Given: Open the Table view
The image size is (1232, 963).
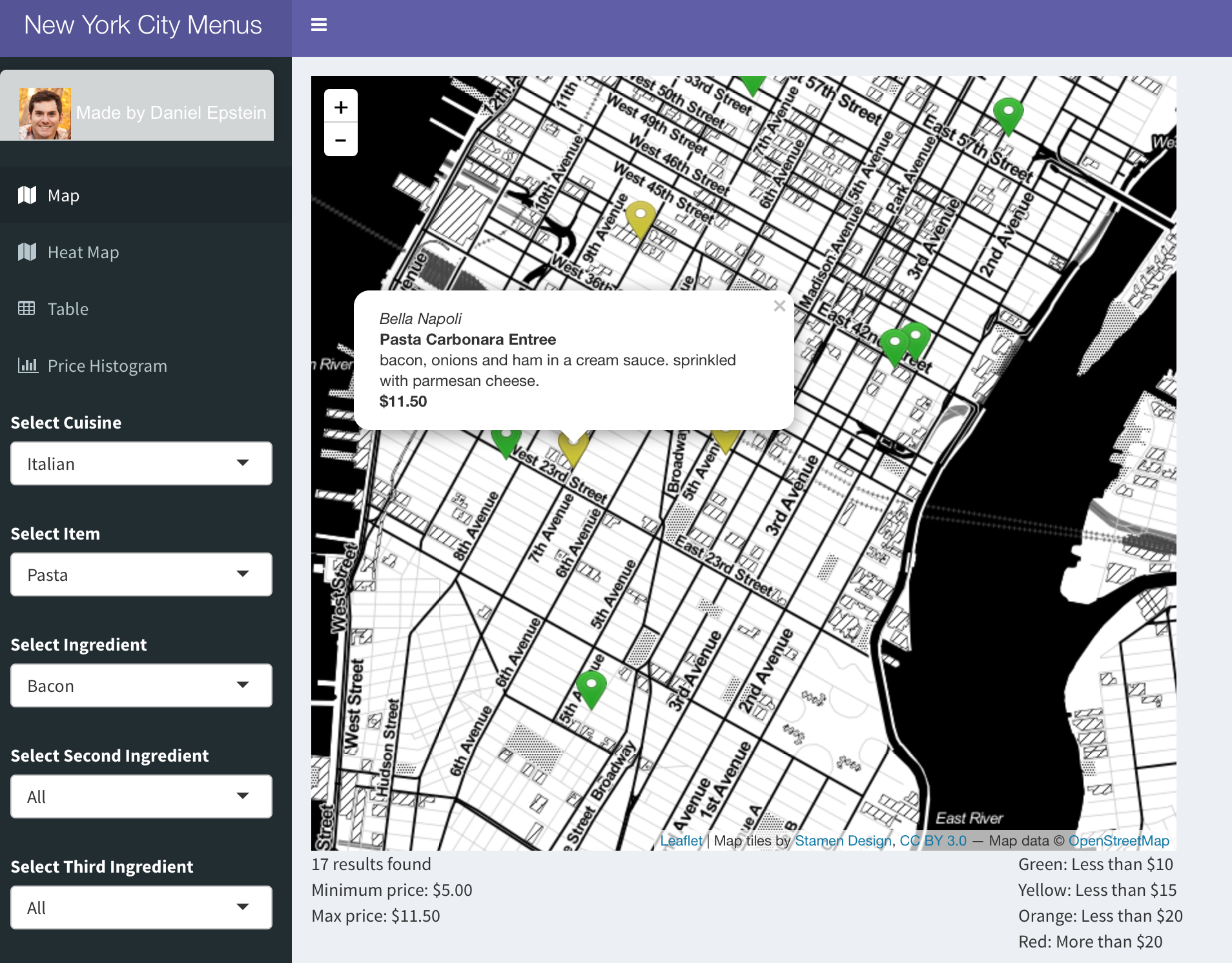Looking at the screenshot, I should [x=67, y=309].
